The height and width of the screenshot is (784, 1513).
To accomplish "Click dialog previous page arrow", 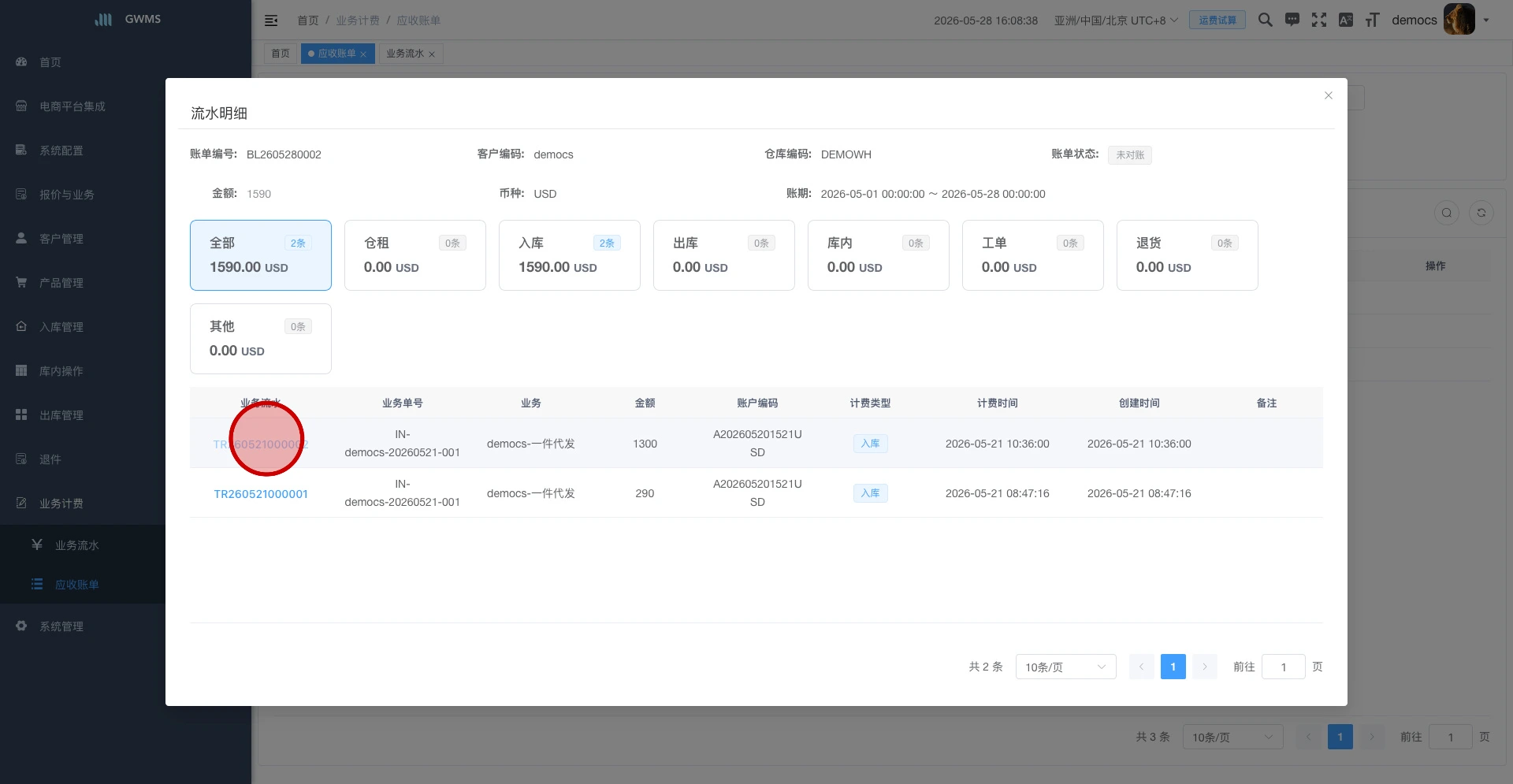I will (1142, 667).
